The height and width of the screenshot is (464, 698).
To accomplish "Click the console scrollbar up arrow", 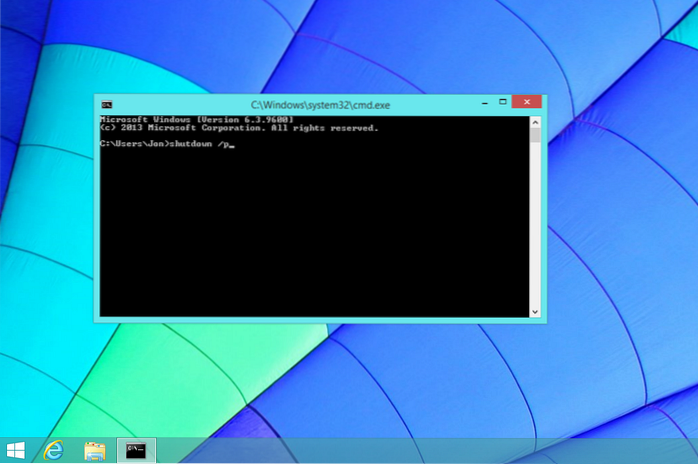I will click(x=536, y=120).
